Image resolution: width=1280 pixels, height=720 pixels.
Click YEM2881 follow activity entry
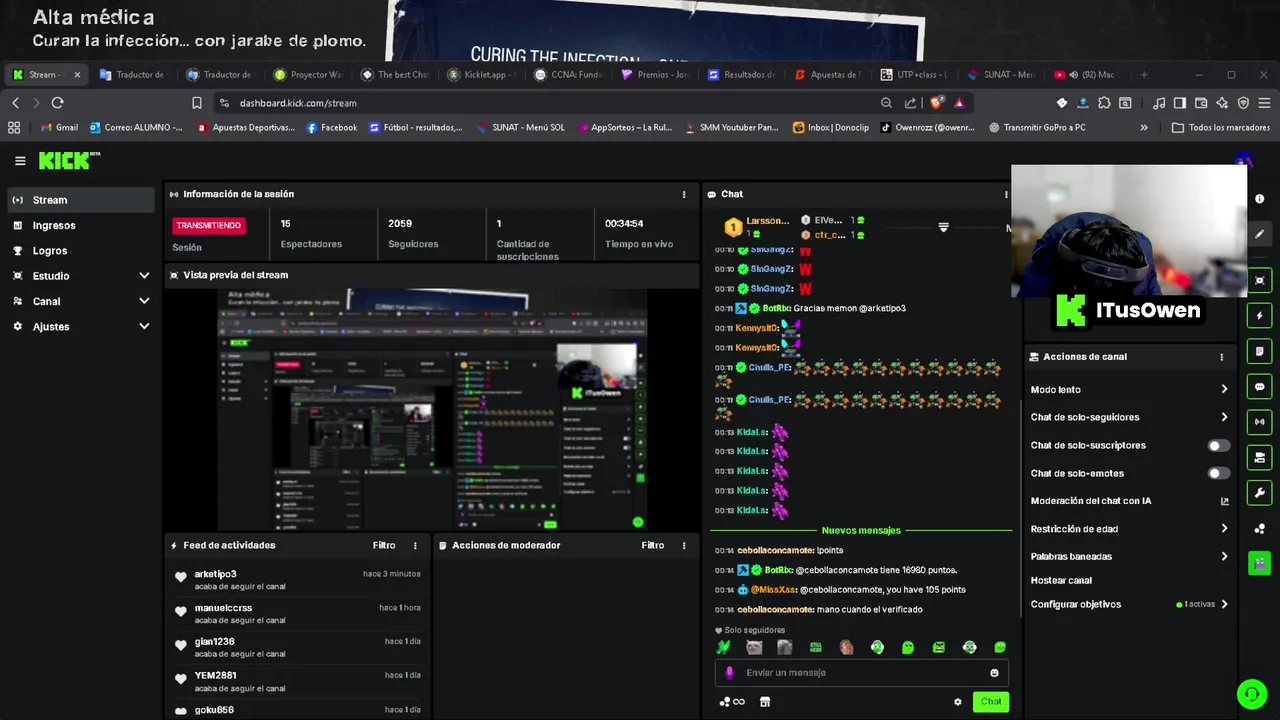298,681
